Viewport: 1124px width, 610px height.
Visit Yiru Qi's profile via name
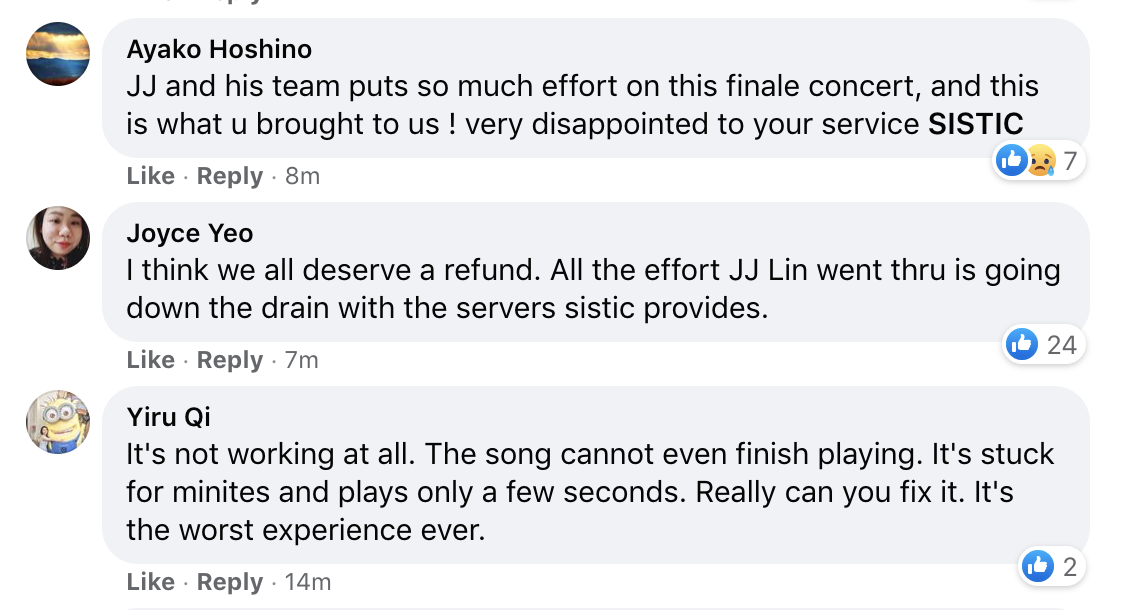168,417
